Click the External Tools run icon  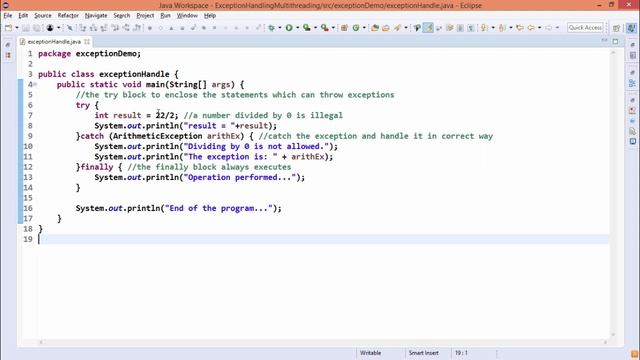point(324,28)
